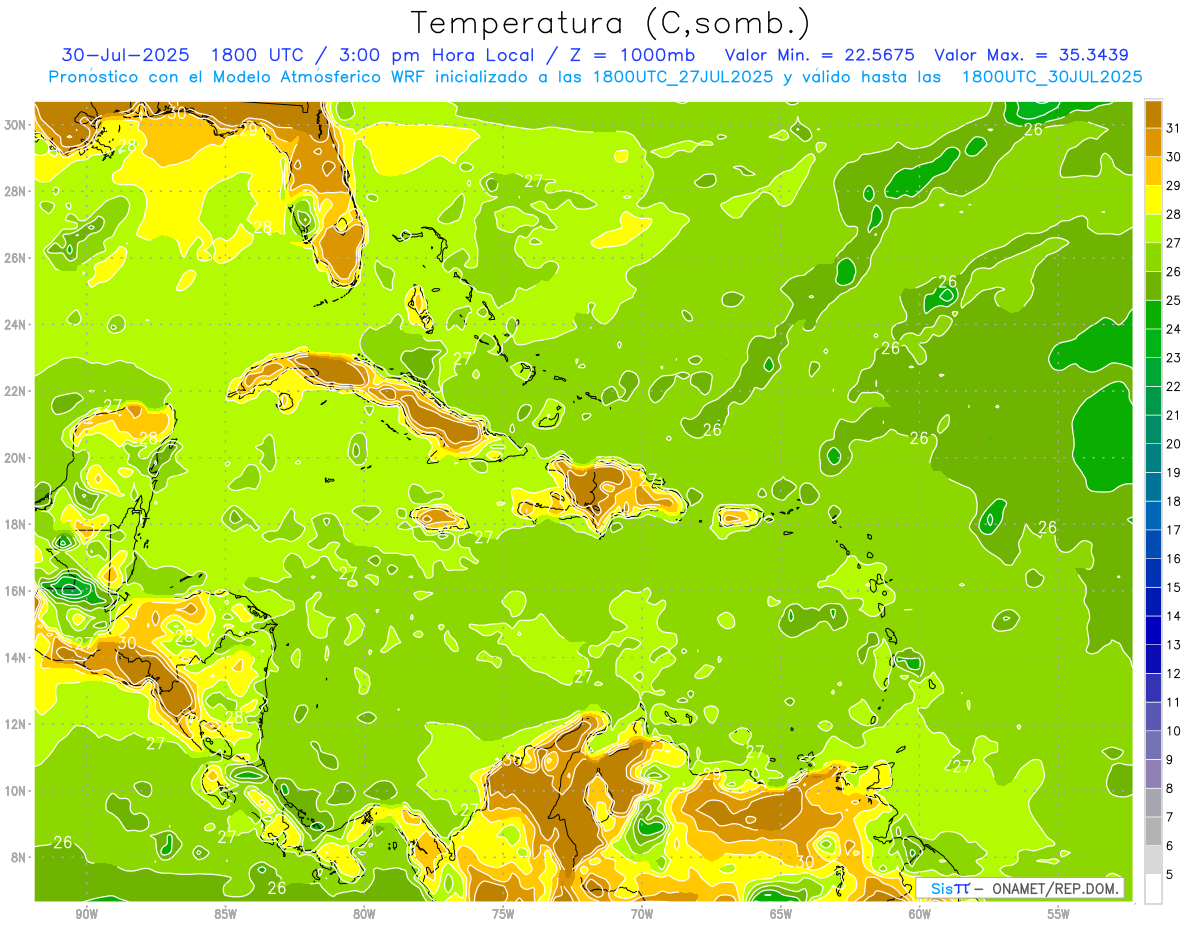Click the colorbar legend number 25
Image resolution: width=1200 pixels, height=927 pixels.
(1173, 300)
